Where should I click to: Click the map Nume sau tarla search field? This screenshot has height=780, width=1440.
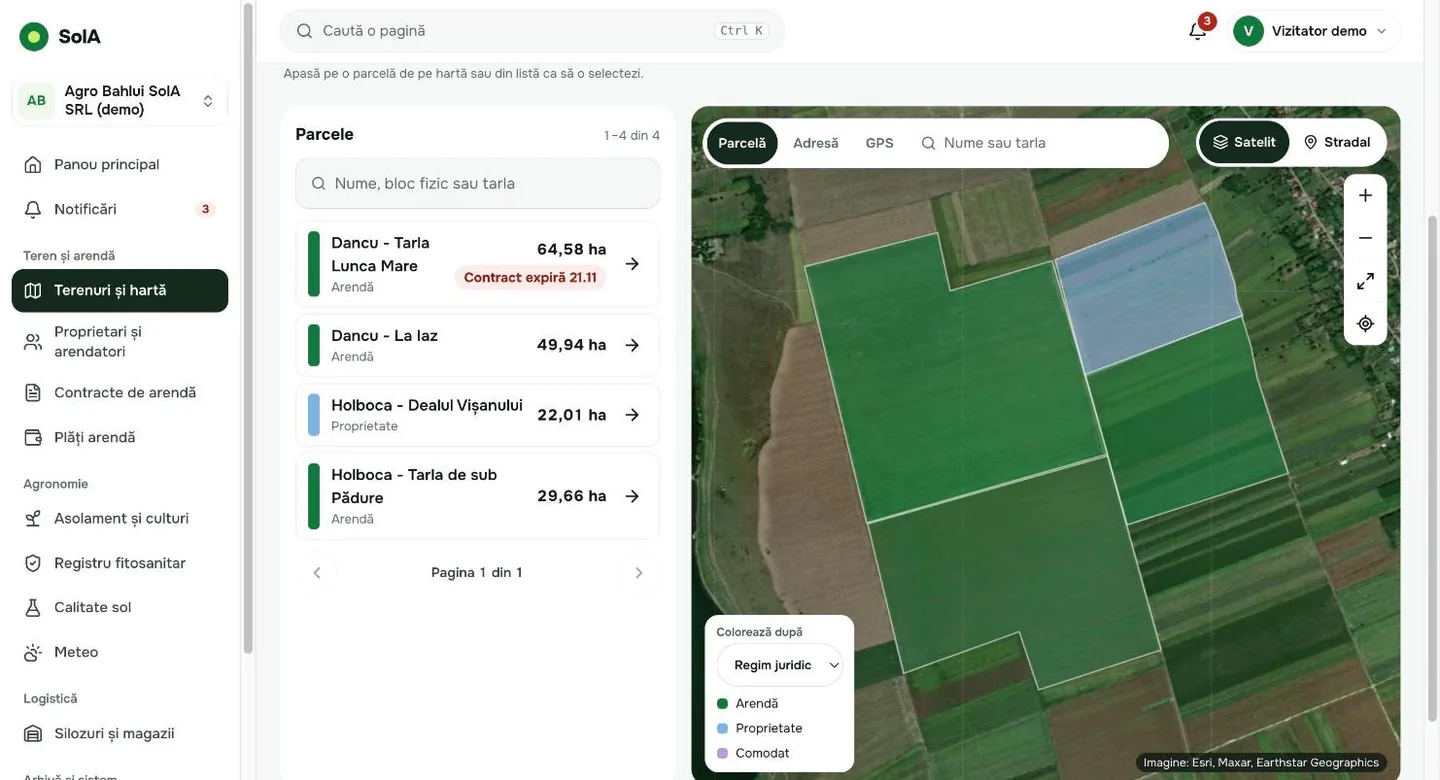1040,143
